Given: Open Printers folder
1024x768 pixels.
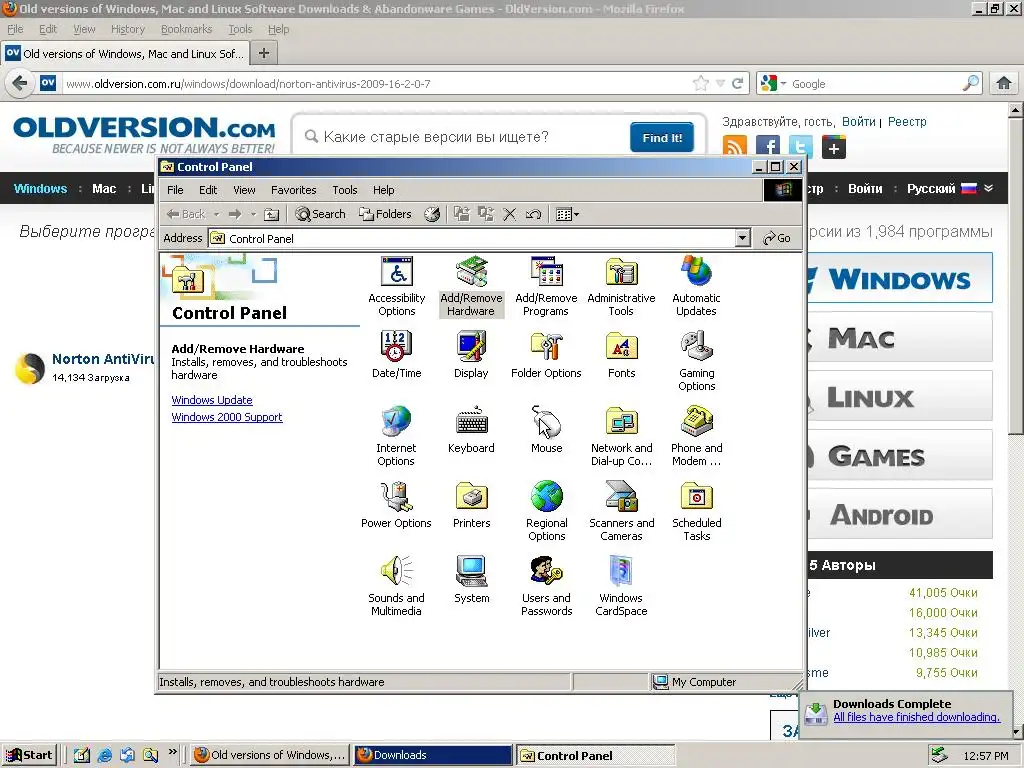Looking at the screenshot, I should pos(471,505).
